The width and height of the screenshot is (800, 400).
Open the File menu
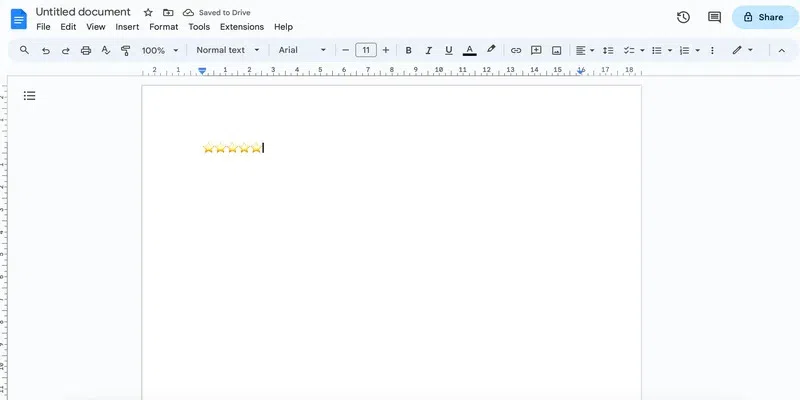coord(43,27)
